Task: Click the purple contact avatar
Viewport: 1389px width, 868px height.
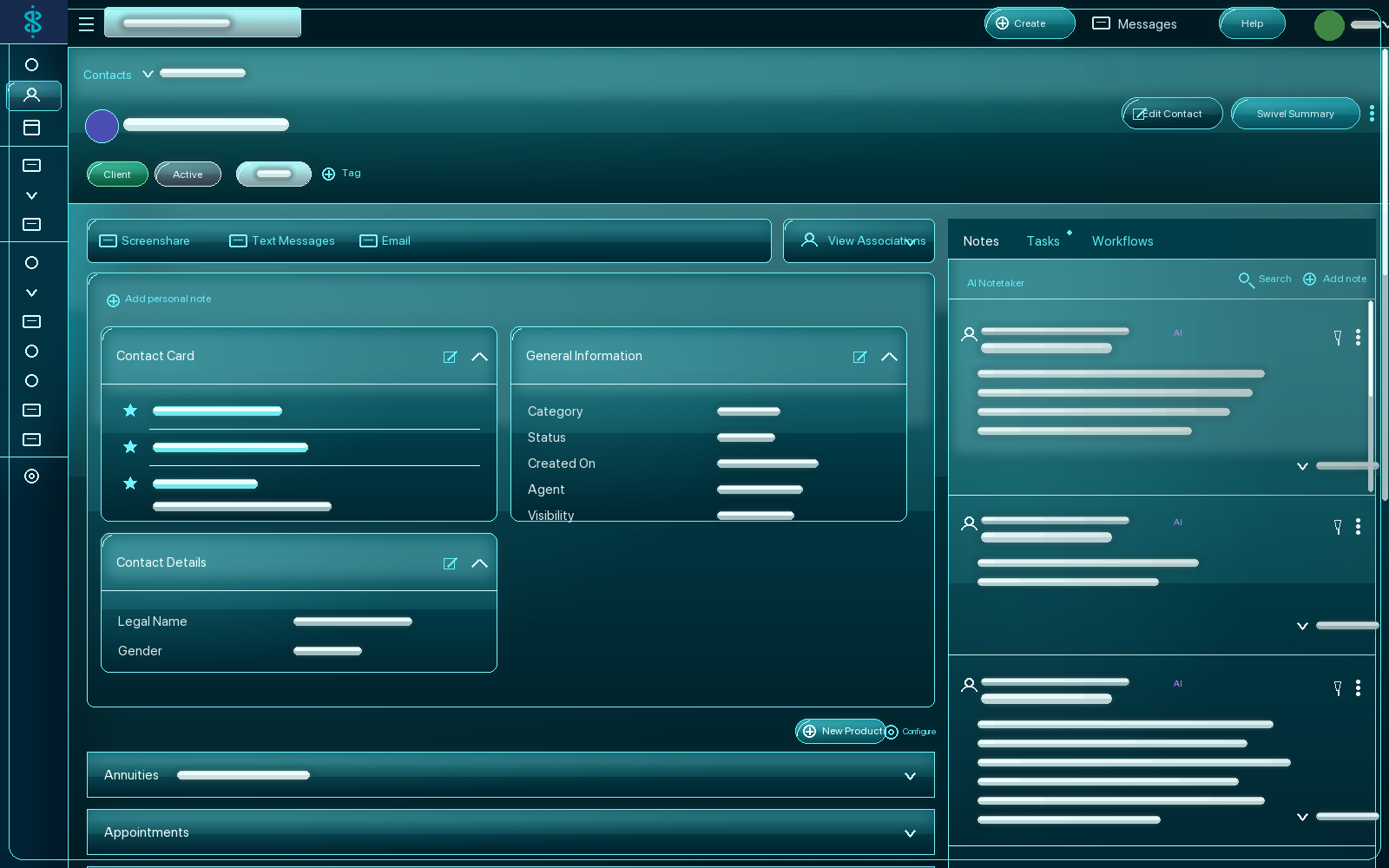Action: [102, 126]
